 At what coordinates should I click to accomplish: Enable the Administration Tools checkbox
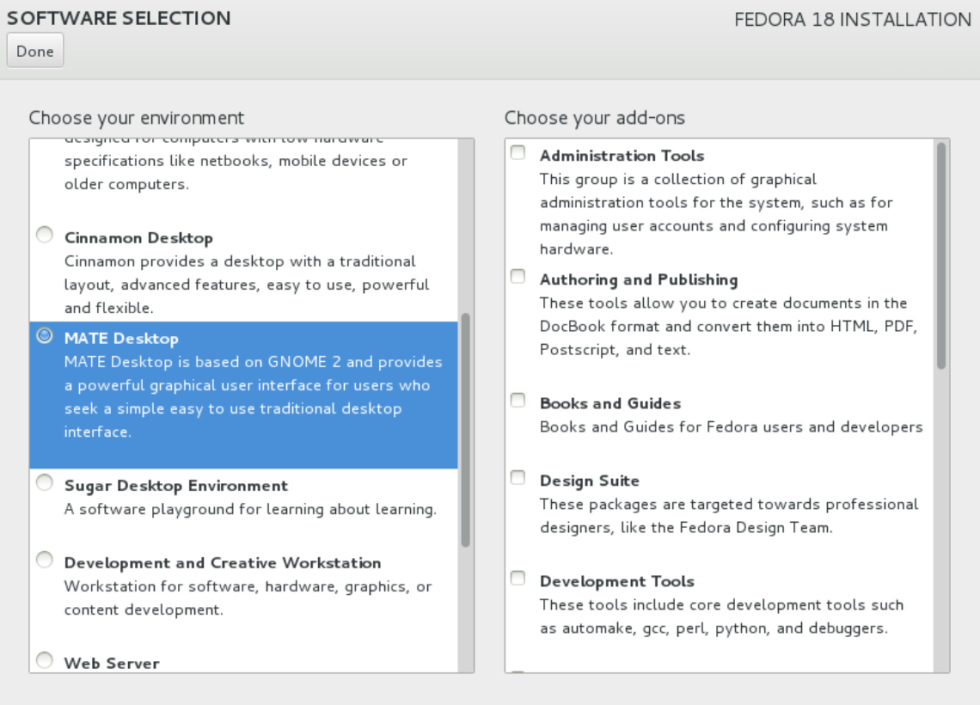coord(518,152)
